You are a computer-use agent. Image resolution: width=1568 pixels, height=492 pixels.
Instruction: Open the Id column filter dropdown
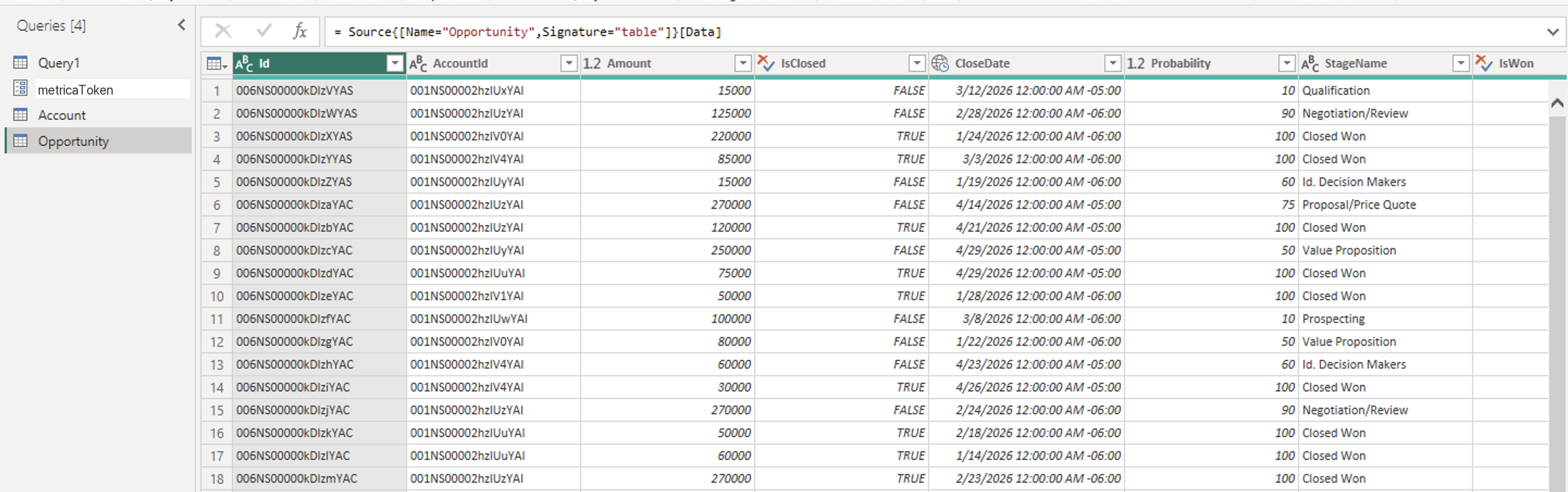point(395,63)
